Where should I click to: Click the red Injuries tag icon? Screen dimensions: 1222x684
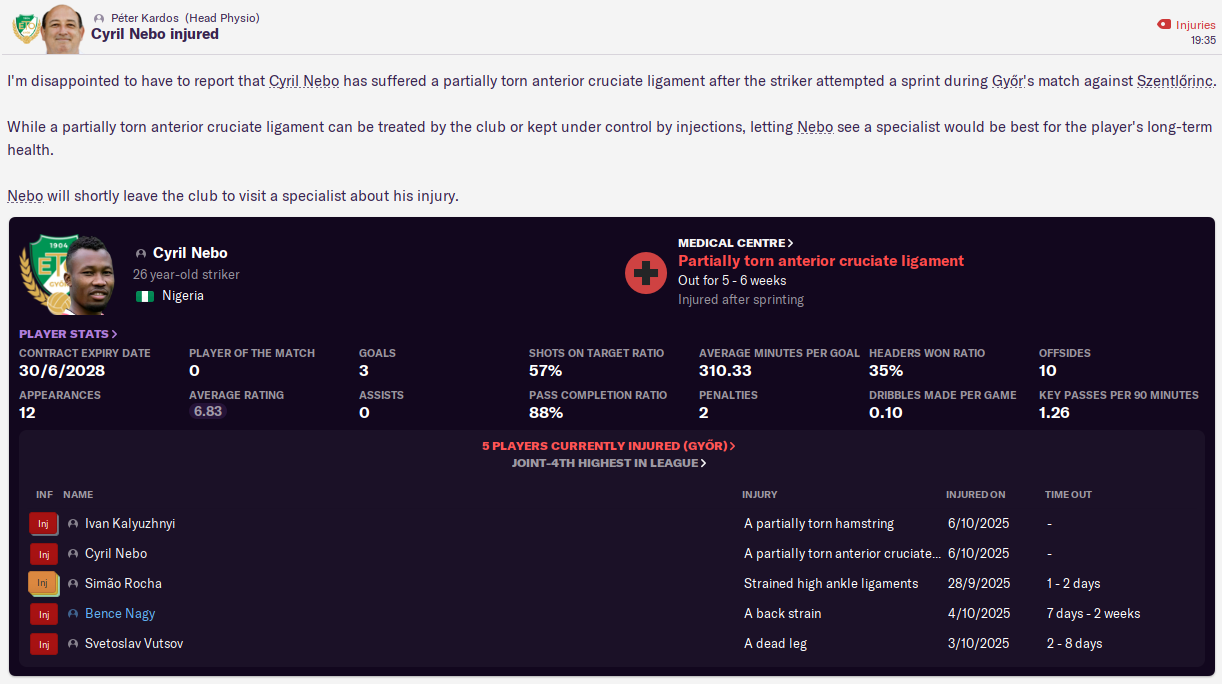click(x=1164, y=25)
